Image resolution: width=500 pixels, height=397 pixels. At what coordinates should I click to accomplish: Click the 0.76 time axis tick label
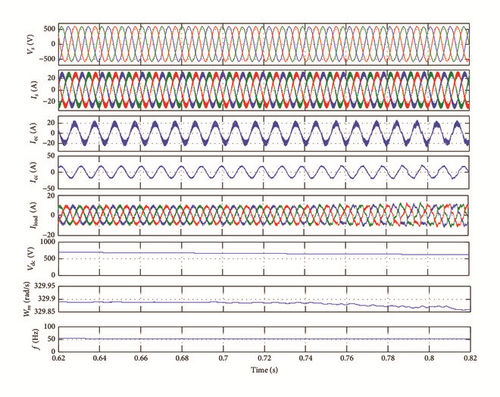pyautogui.click(x=347, y=359)
